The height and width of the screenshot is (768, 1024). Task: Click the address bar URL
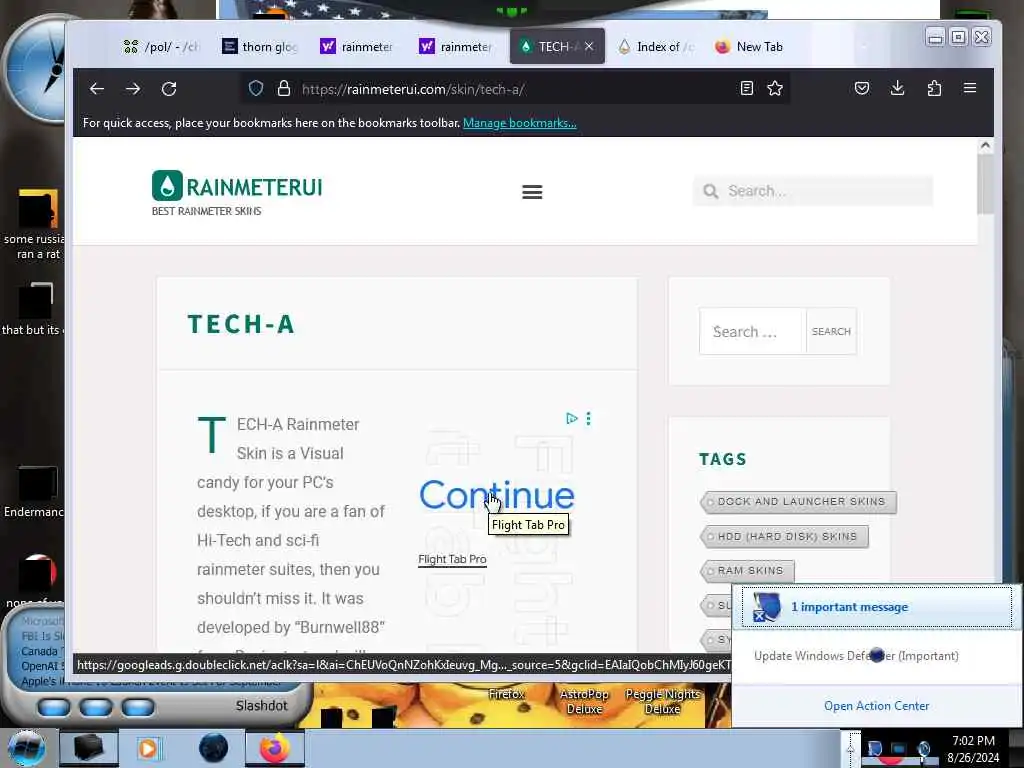coord(413,89)
